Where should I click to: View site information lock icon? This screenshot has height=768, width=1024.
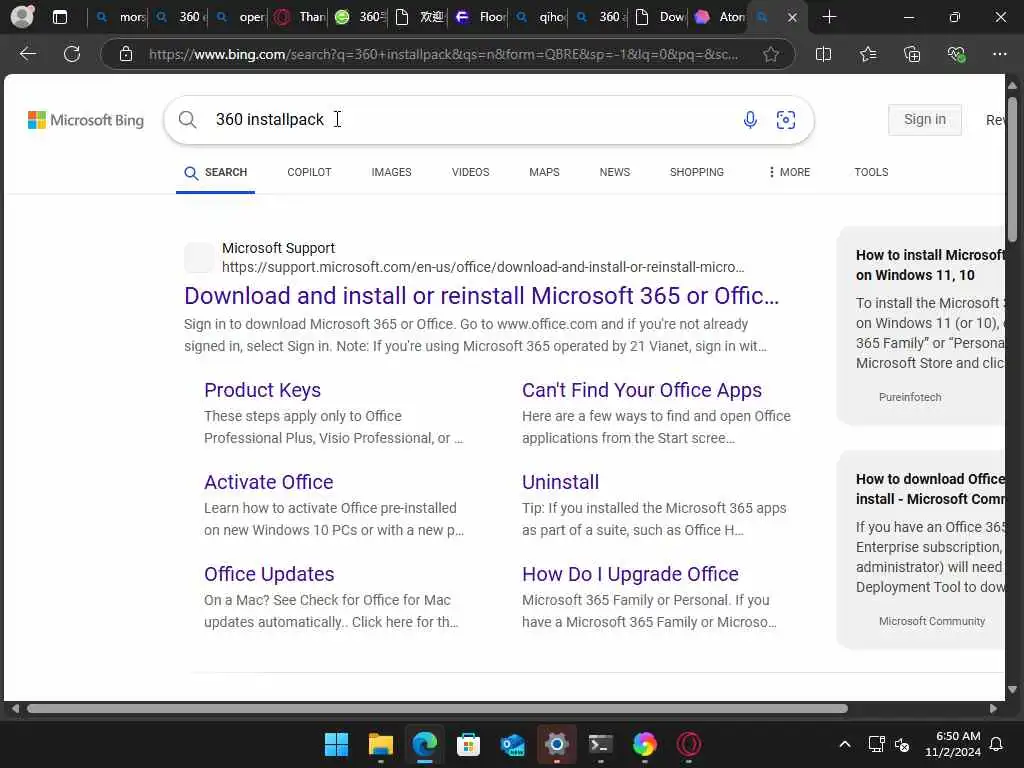click(x=126, y=54)
